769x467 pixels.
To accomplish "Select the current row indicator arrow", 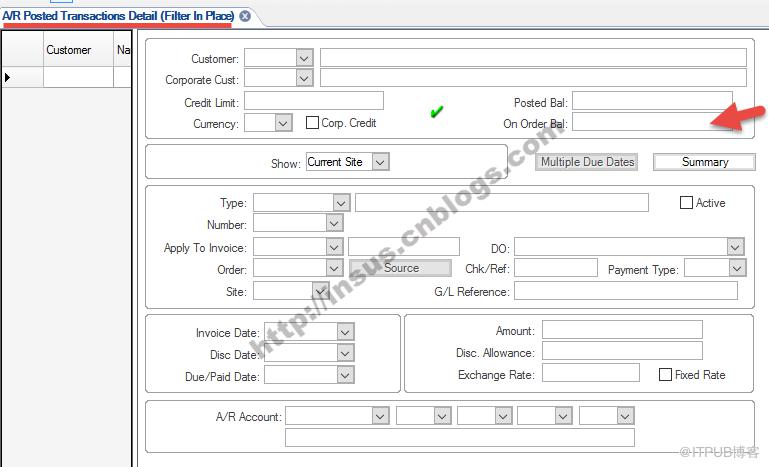I will [7, 77].
